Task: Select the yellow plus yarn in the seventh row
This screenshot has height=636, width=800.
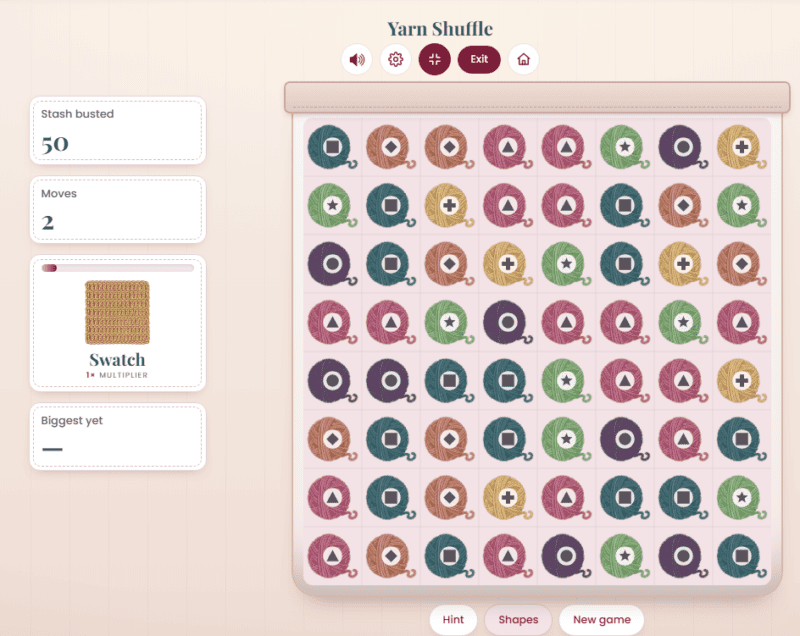Action: pos(508,498)
